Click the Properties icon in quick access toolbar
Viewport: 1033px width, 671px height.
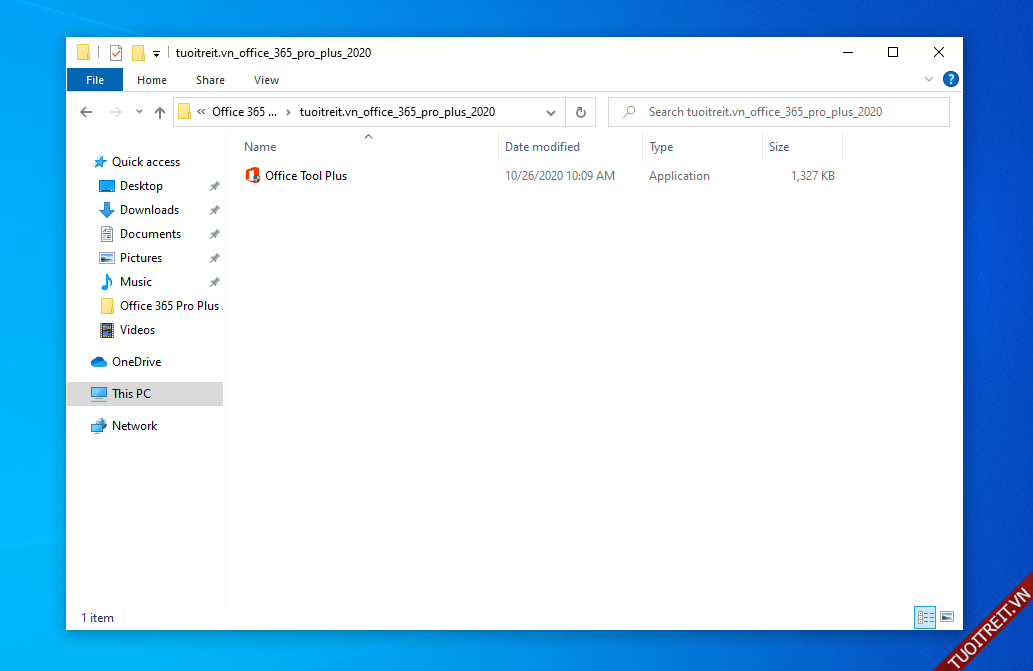(x=116, y=53)
